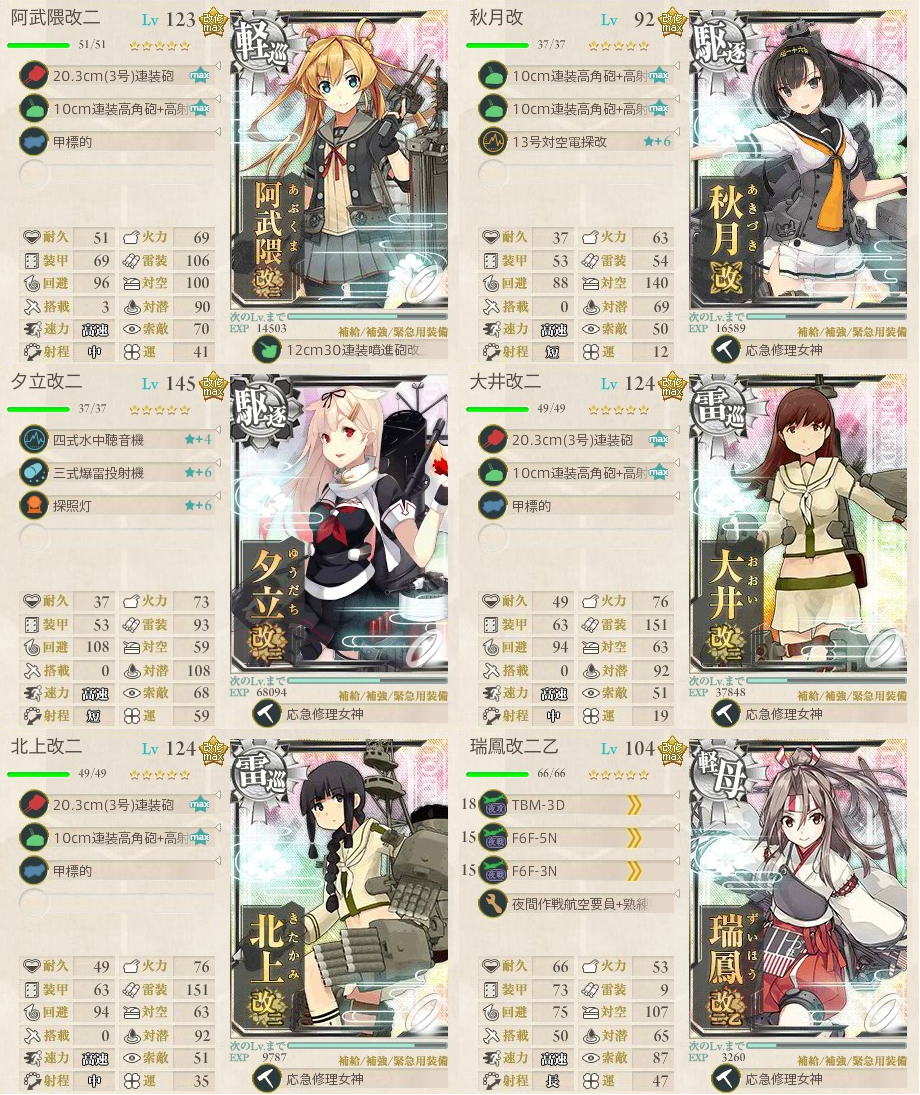Select the 甲標的 midget sub icon on 阿武隈改二
Viewport: 920px width, 1095px height.
click(x=34, y=142)
